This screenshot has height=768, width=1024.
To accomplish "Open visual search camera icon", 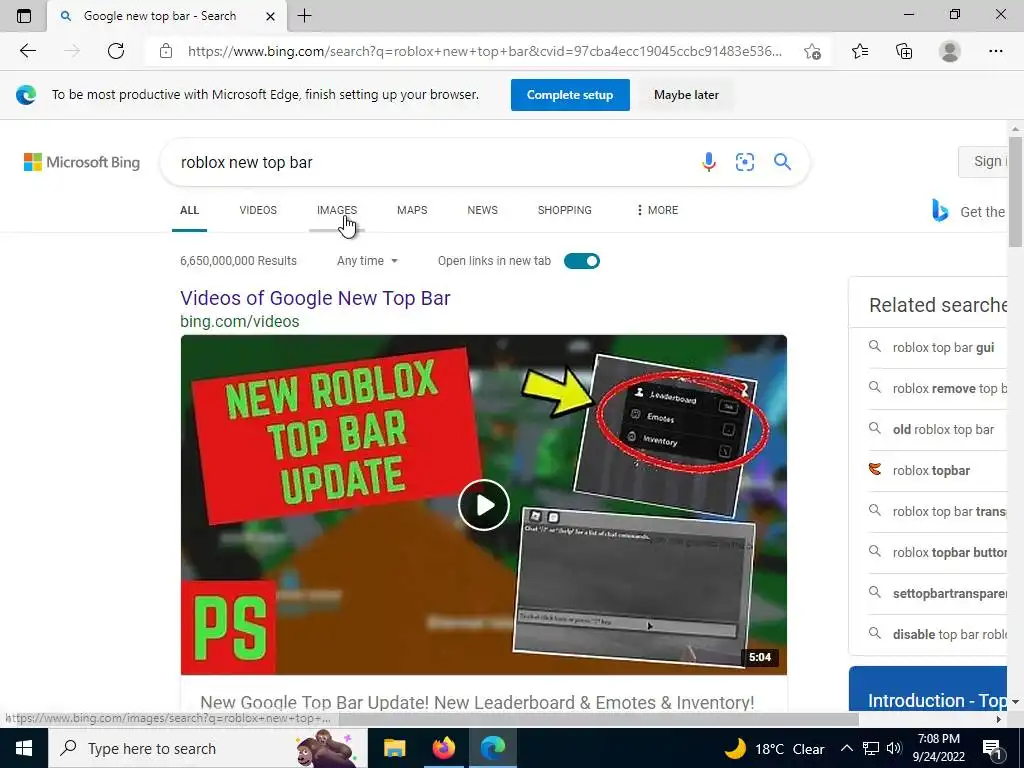I will tap(744, 161).
